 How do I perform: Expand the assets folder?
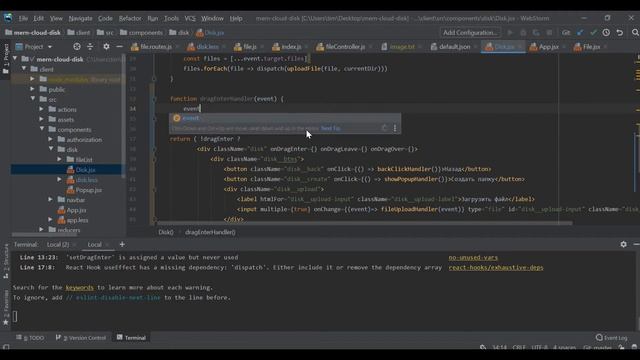click(x=41, y=119)
